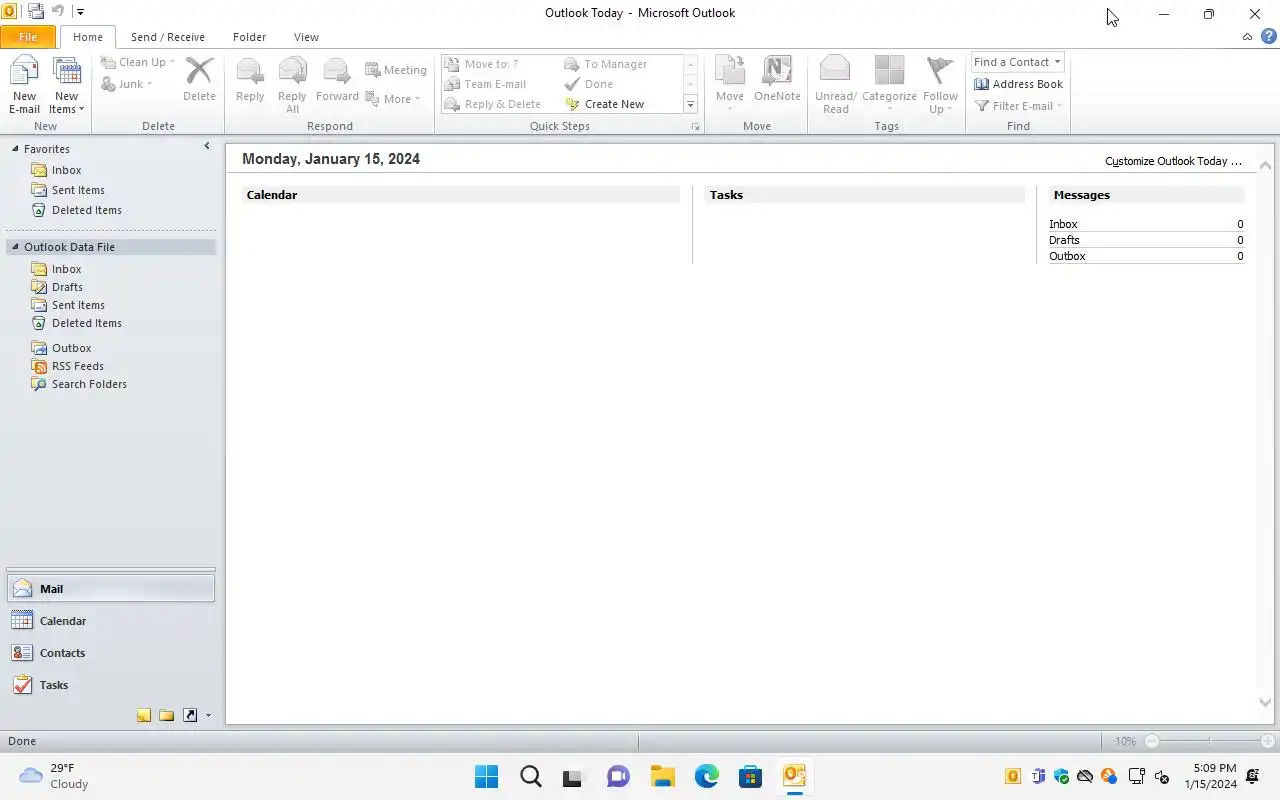The height and width of the screenshot is (800, 1280).
Task: Click the Outlook system tray icon
Action: point(1013,776)
